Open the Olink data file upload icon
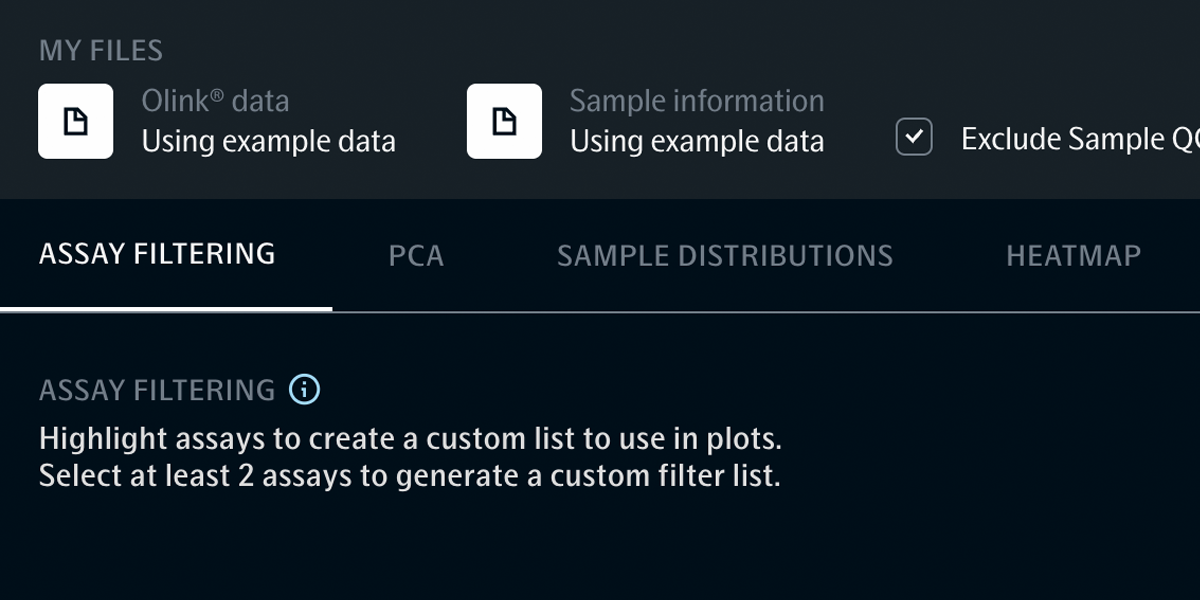 76,121
